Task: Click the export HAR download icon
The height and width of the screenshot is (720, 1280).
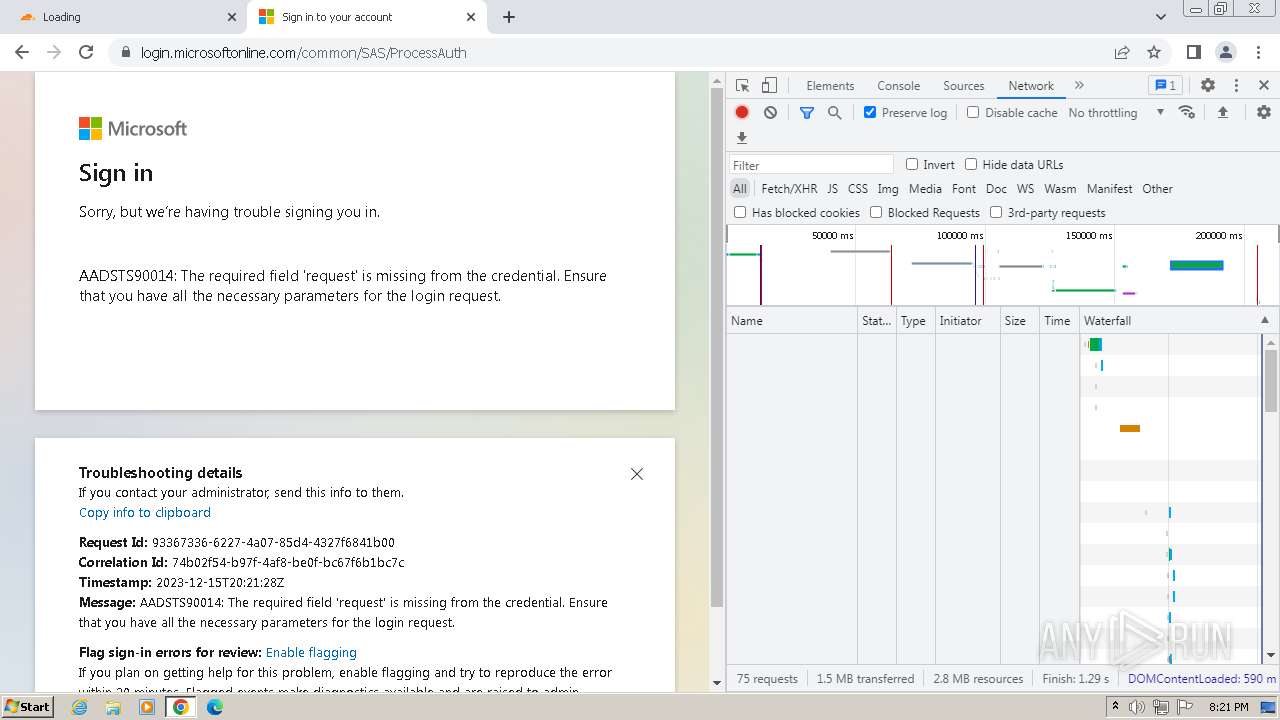Action: (742, 138)
